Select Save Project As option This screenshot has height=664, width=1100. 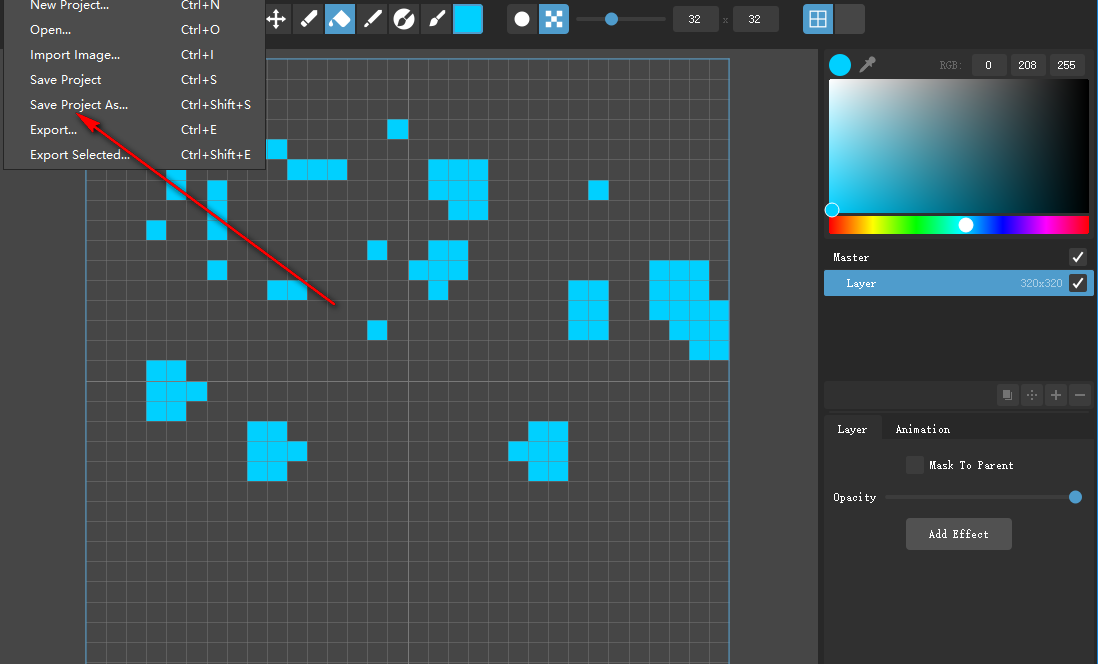[78, 104]
